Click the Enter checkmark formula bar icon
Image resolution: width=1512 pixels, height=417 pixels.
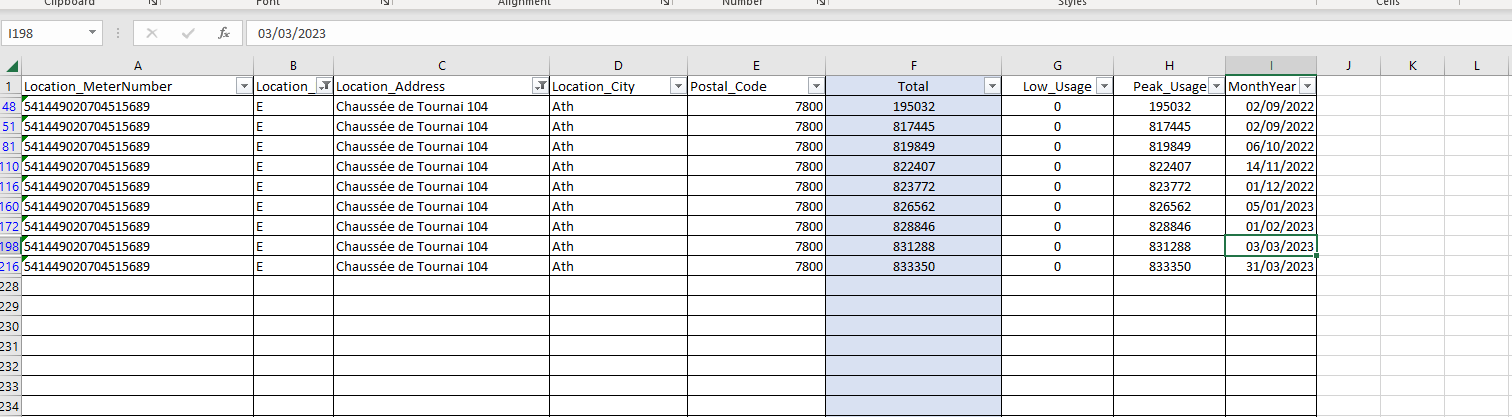[188, 33]
